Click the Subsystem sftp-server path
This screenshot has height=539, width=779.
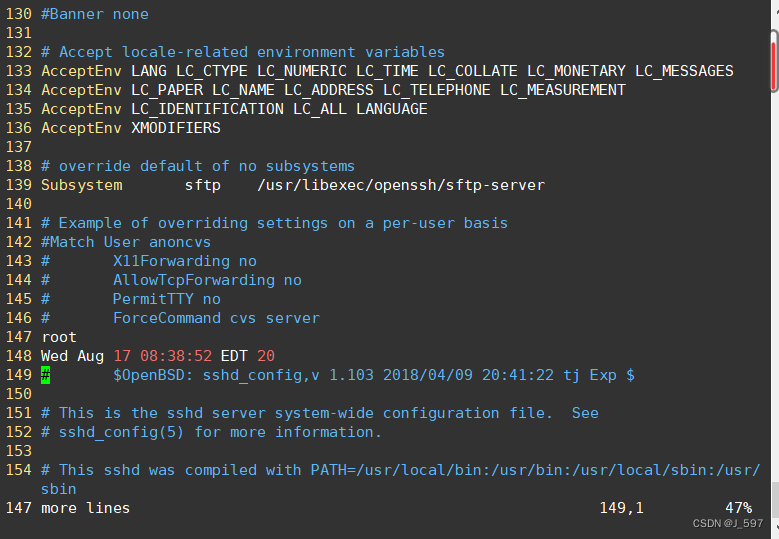[401, 185]
